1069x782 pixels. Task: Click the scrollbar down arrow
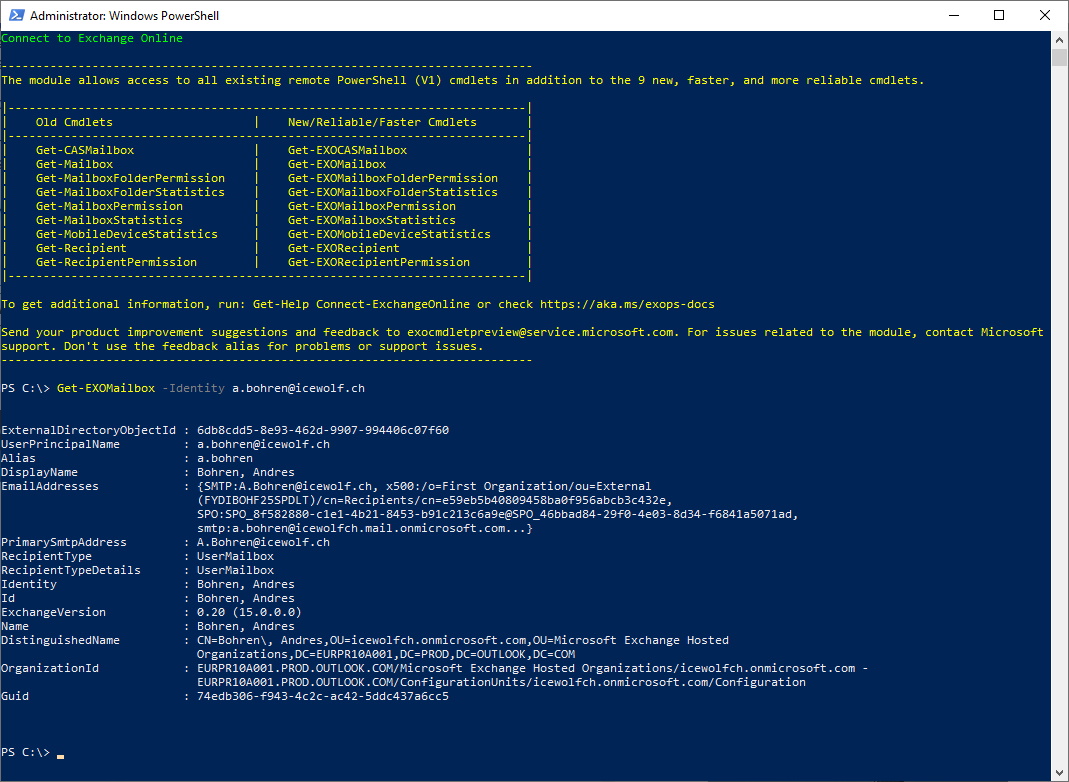[x=1059, y=774]
